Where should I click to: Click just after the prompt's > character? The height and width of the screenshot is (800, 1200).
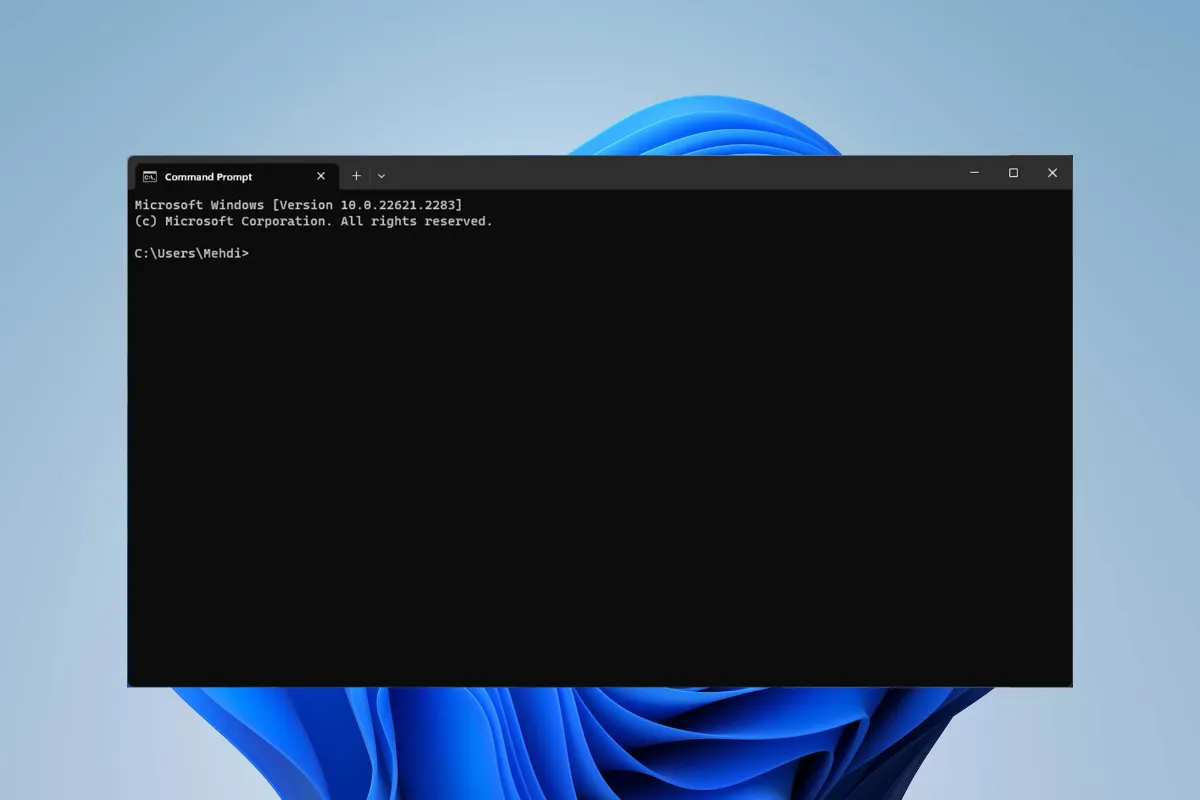[253, 254]
